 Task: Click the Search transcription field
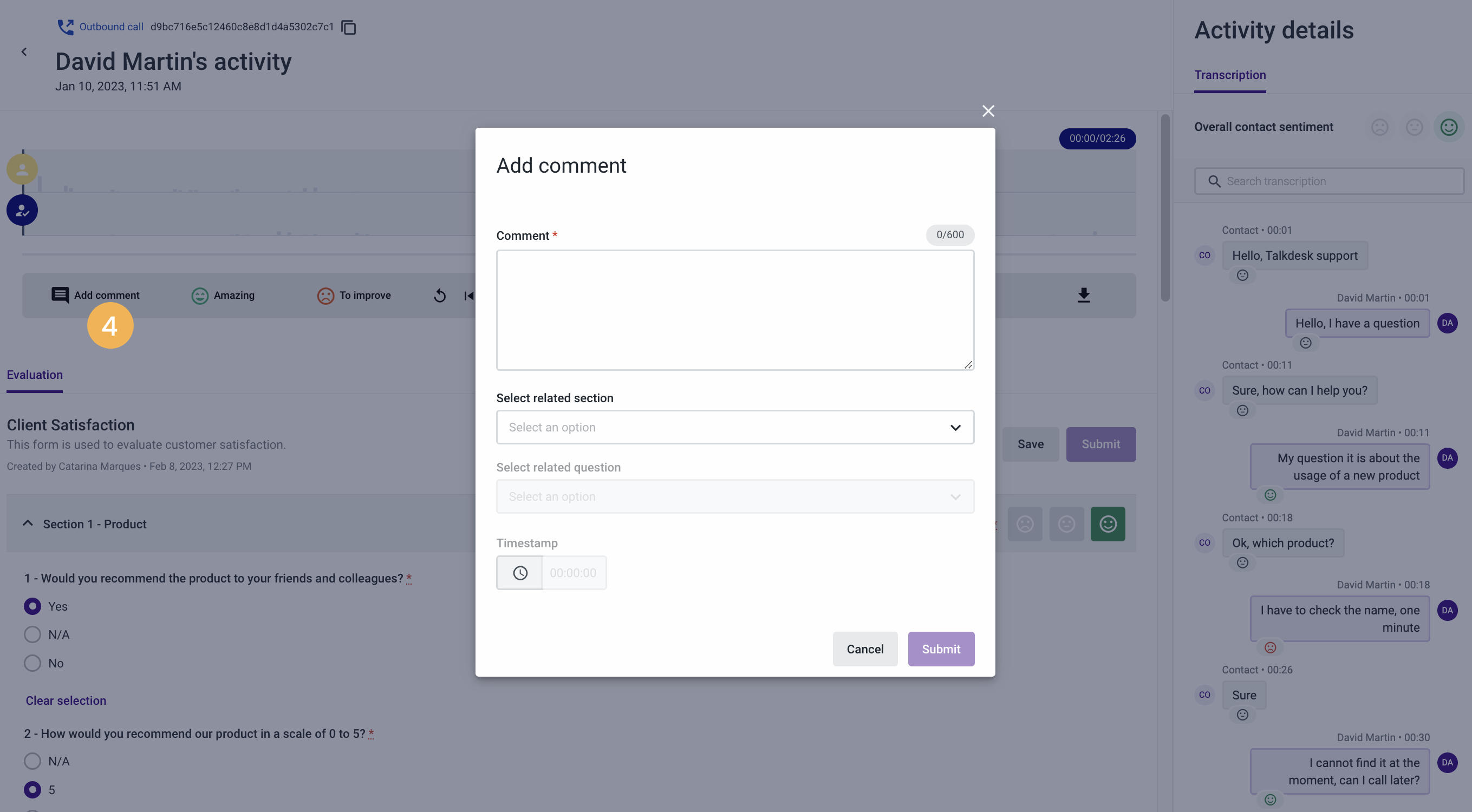tap(1329, 181)
